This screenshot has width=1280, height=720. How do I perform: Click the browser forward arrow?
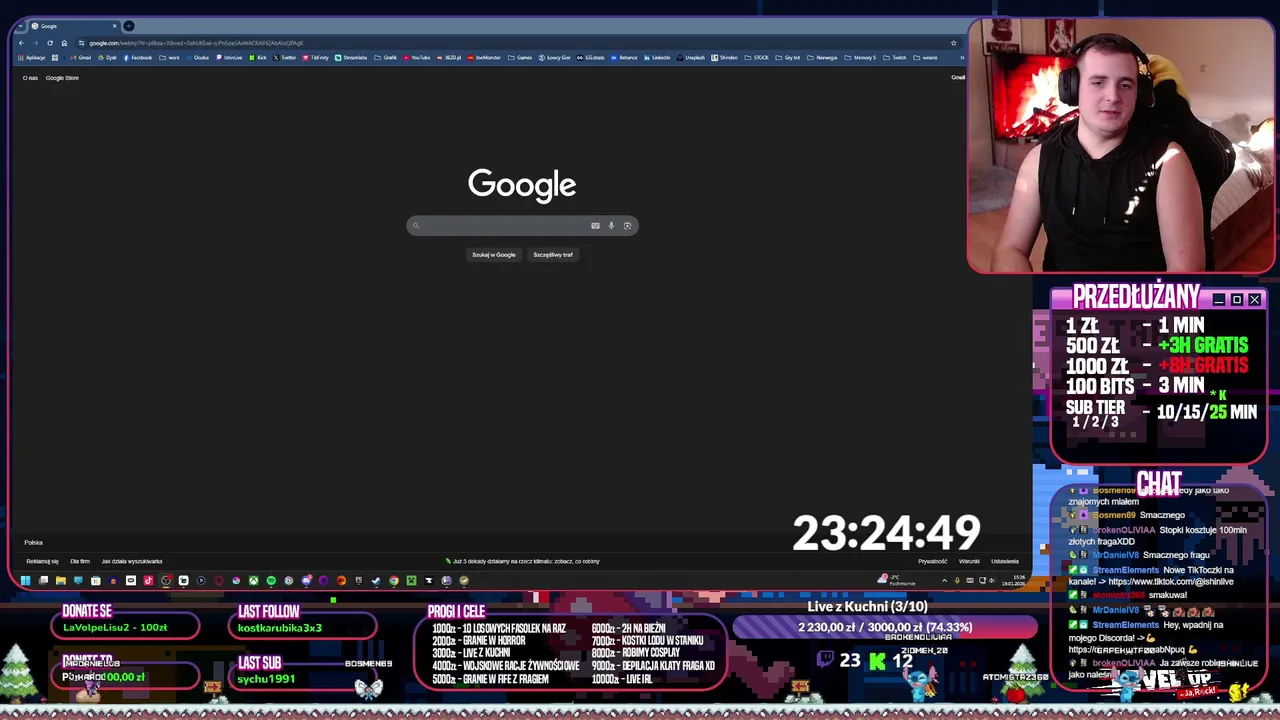pos(36,43)
